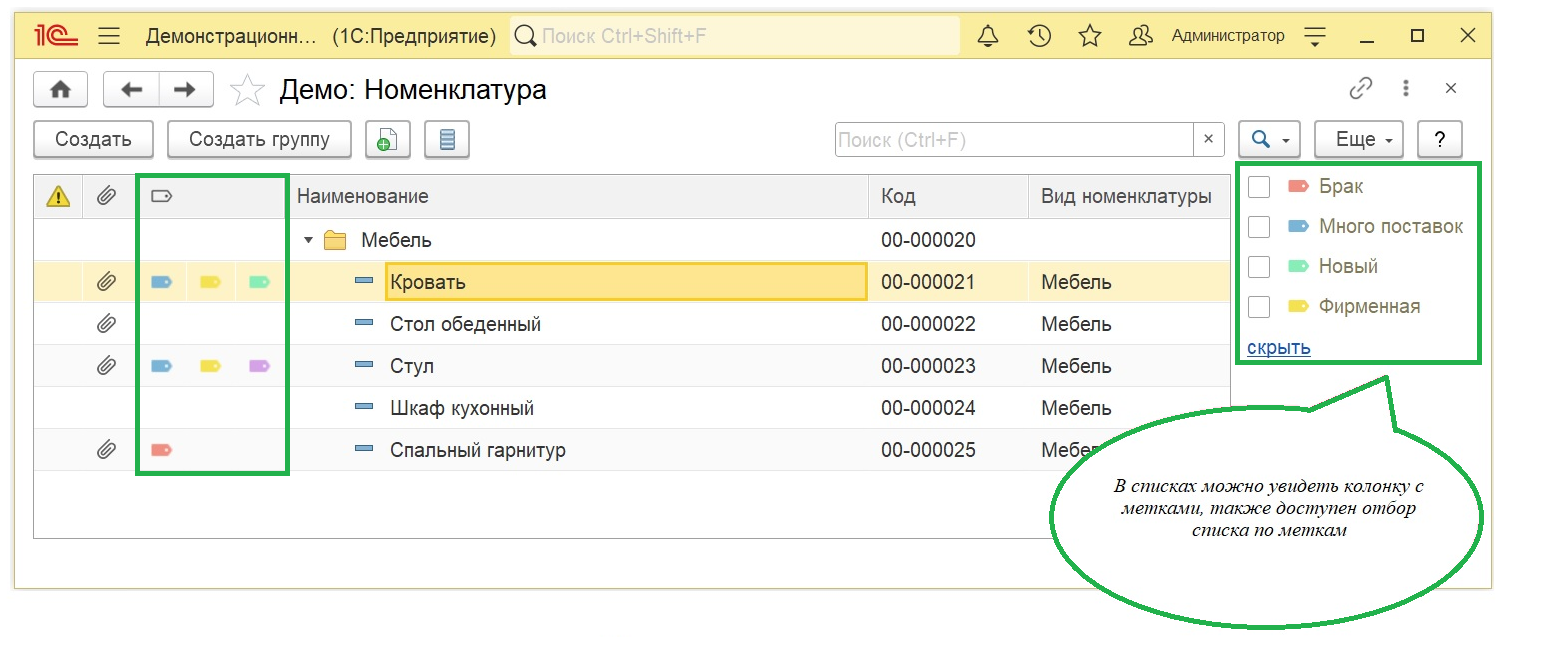Click the red label on Спальный гарнитур
This screenshot has height=656, width=1544.
pos(161,450)
